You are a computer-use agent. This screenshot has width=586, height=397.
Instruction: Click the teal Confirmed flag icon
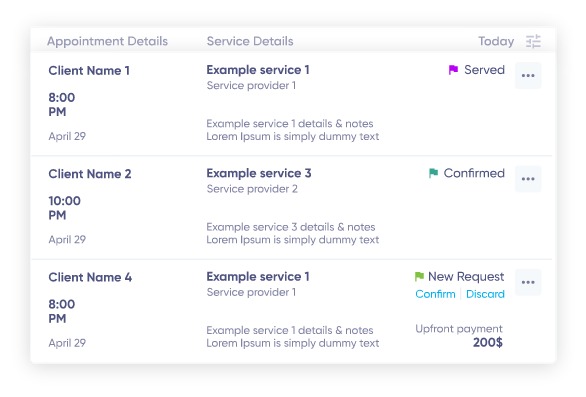point(433,173)
